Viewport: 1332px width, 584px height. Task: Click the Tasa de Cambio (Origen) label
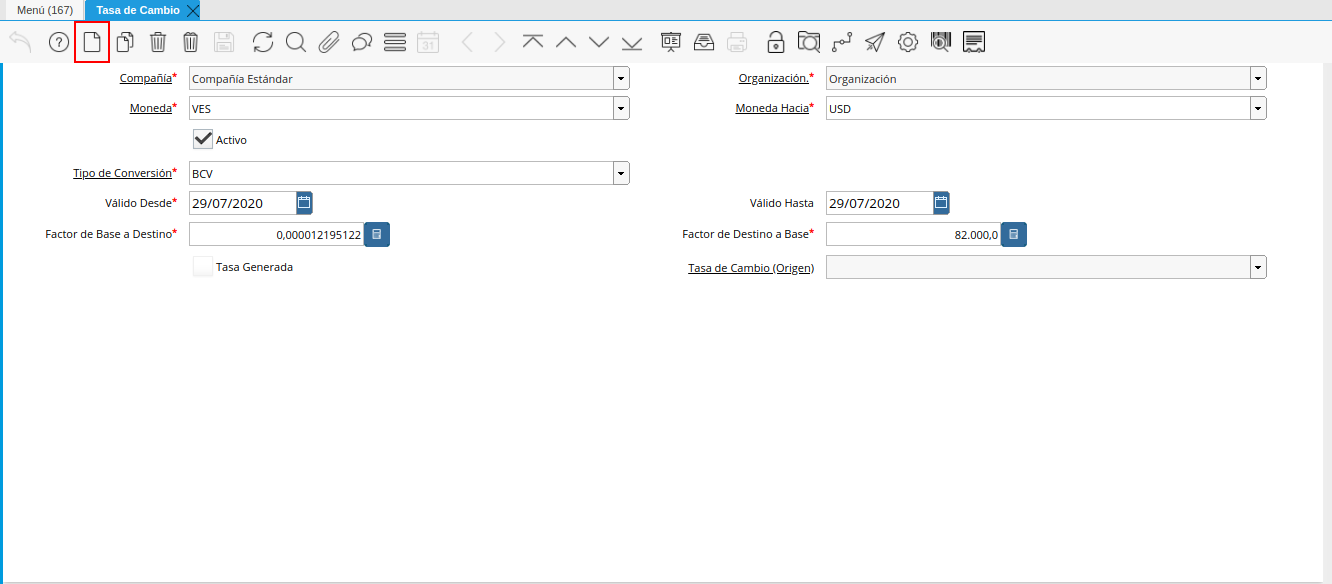click(x=751, y=268)
